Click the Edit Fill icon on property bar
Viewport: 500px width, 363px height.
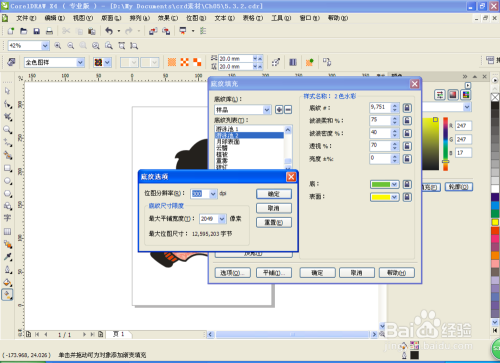click(x=11, y=62)
